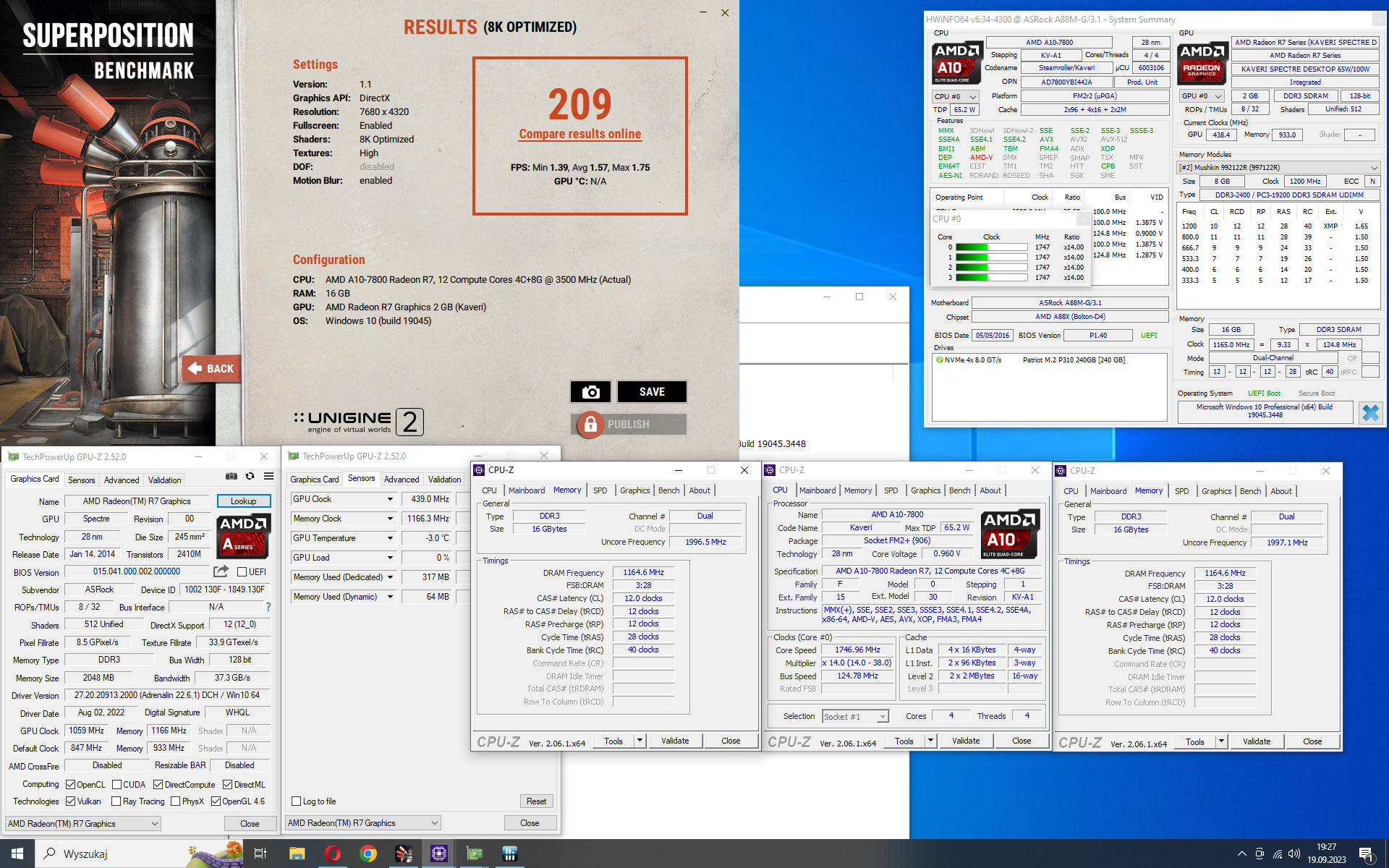
Task: Refresh GPU-Z readings with the refresh icon
Action: (250, 476)
